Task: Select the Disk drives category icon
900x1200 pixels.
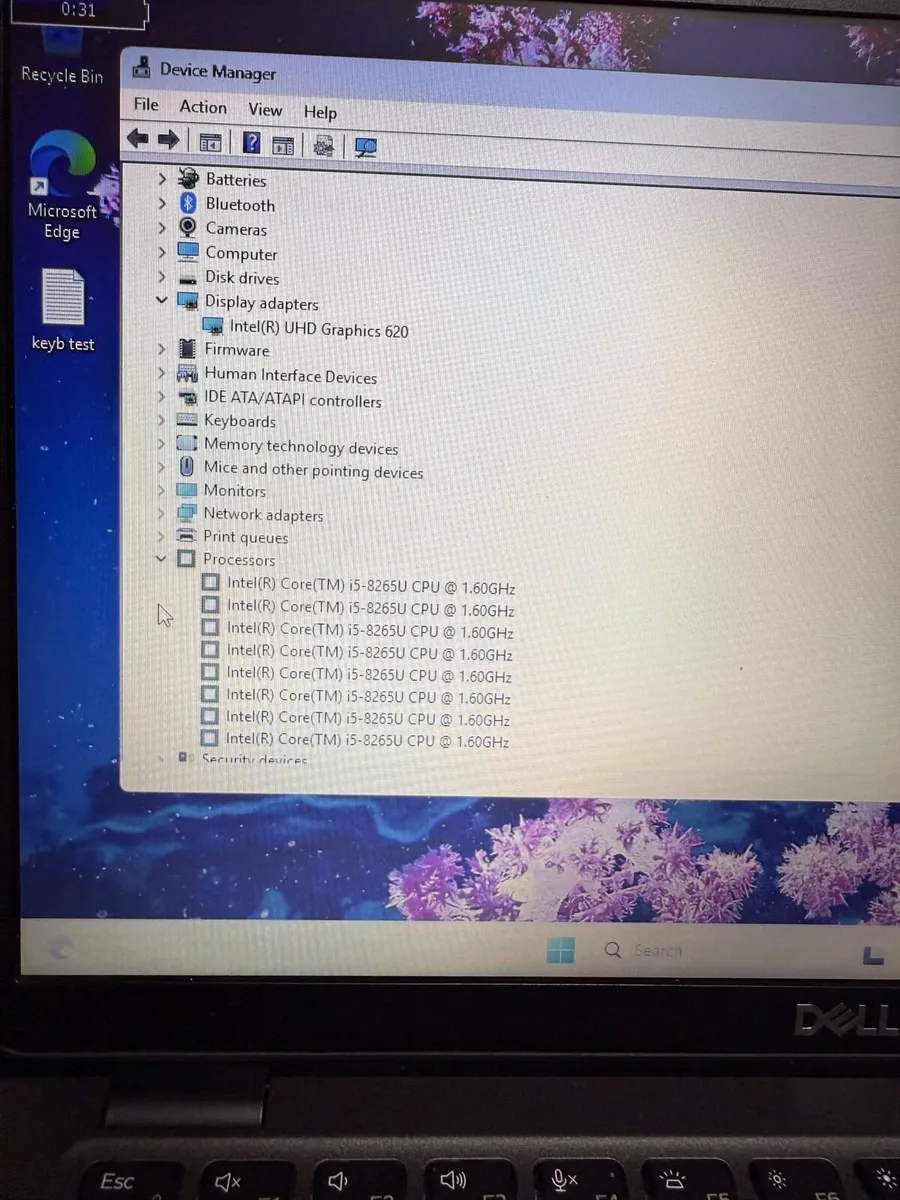Action: coord(187,277)
